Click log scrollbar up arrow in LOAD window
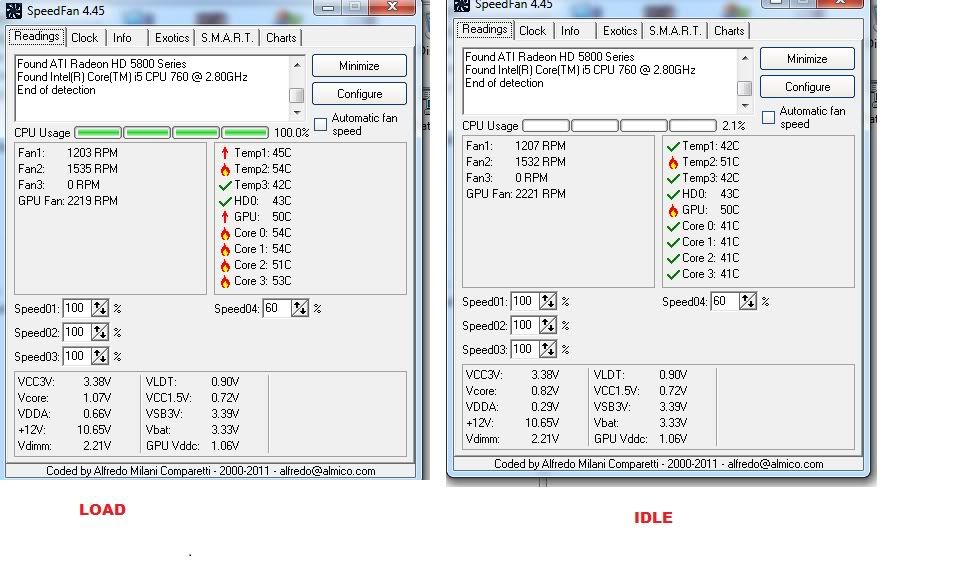 (297, 64)
